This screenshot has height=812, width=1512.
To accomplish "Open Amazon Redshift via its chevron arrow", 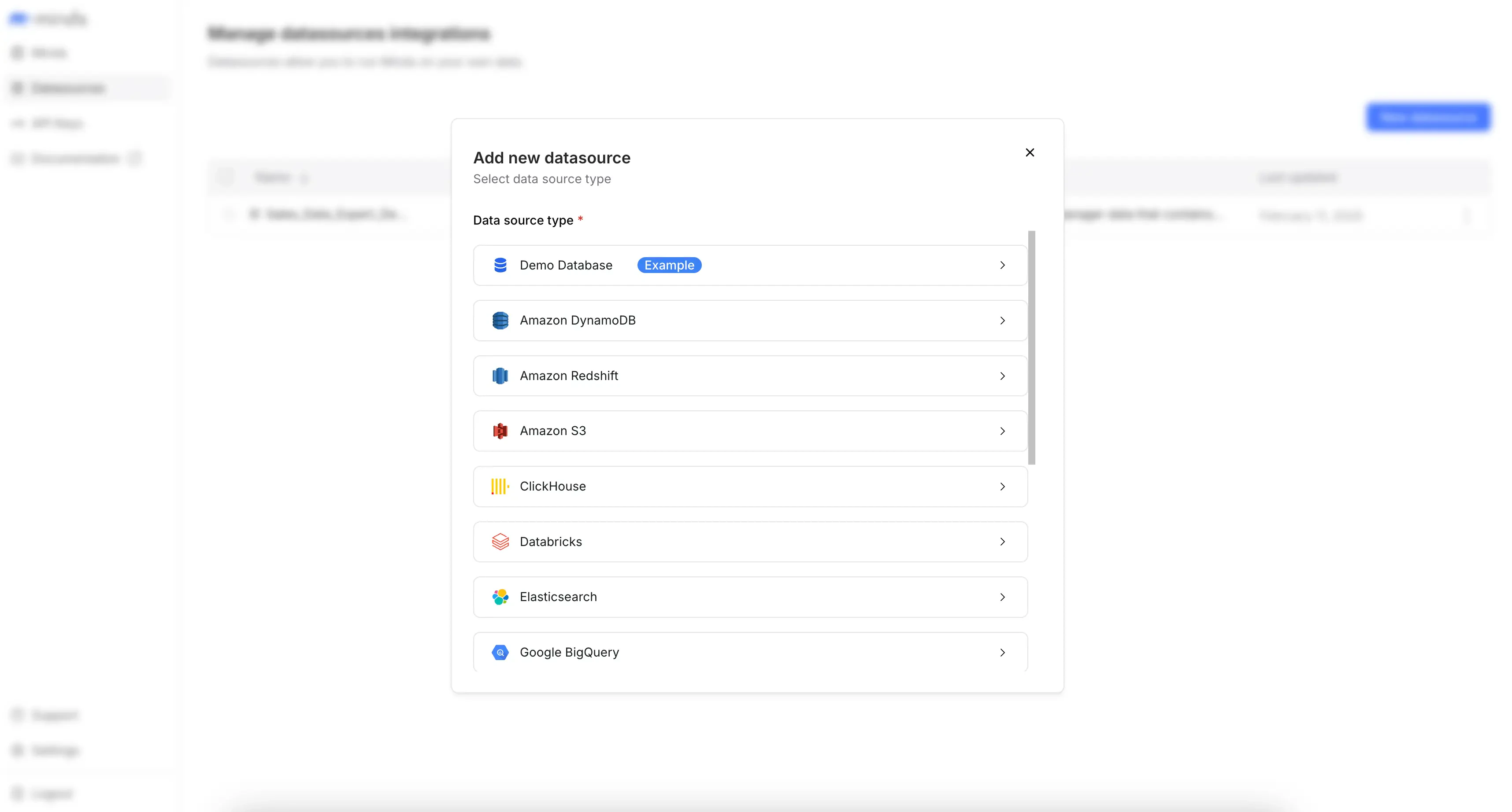I will [x=1003, y=376].
